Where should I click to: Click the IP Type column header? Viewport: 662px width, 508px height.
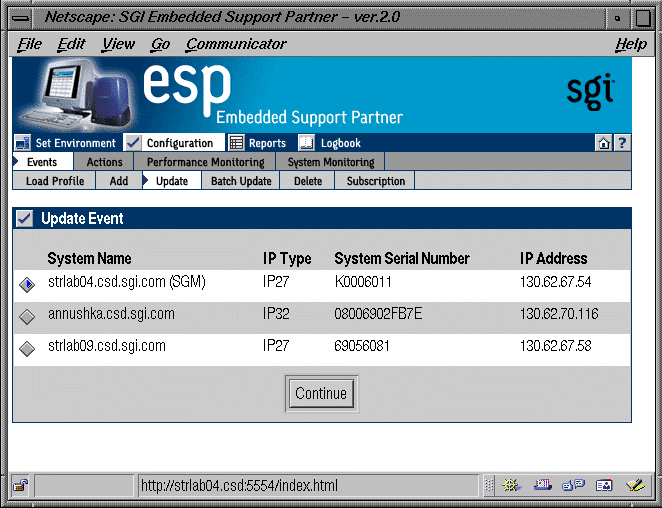click(287, 258)
